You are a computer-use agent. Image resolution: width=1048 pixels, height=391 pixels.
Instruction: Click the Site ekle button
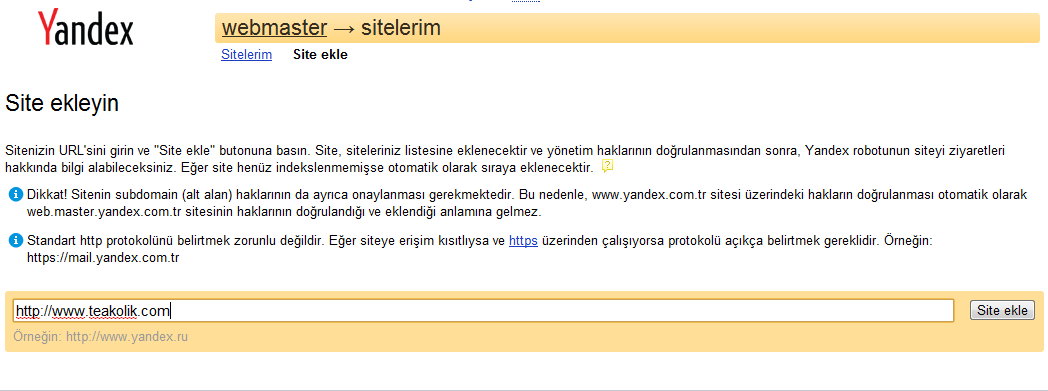tap(1002, 310)
